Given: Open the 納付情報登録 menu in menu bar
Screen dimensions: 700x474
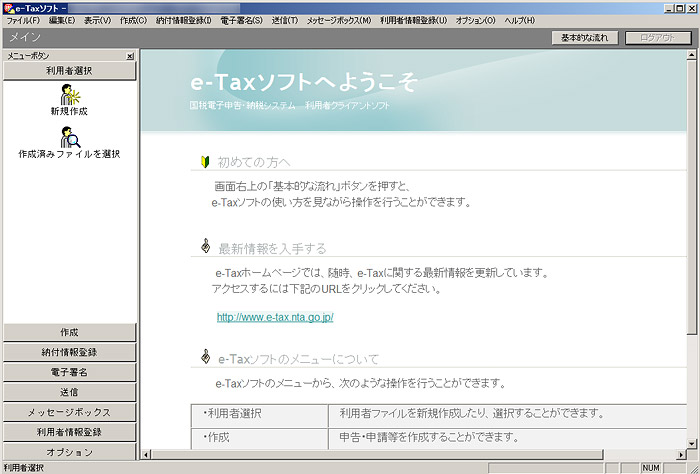Looking at the screenshot, I should pos(183,21).
